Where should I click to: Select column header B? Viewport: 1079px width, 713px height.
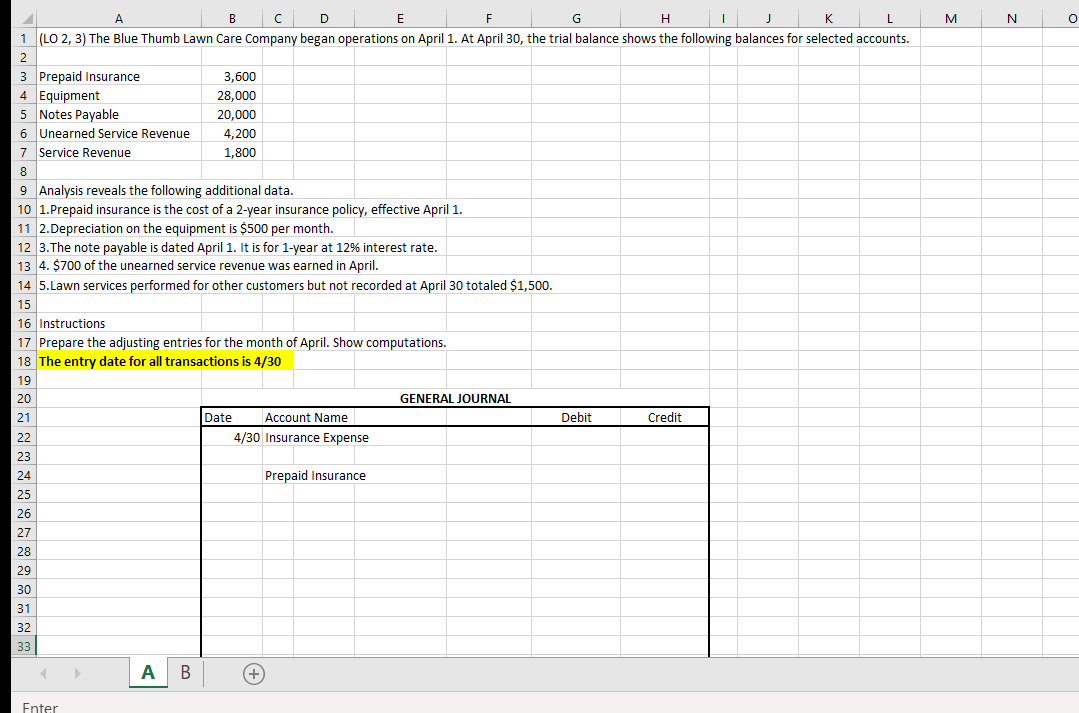(x=232, y=18)
